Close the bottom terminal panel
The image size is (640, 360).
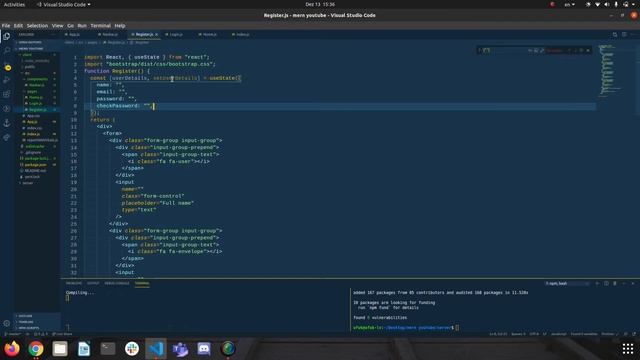click(x=633, y=283)
